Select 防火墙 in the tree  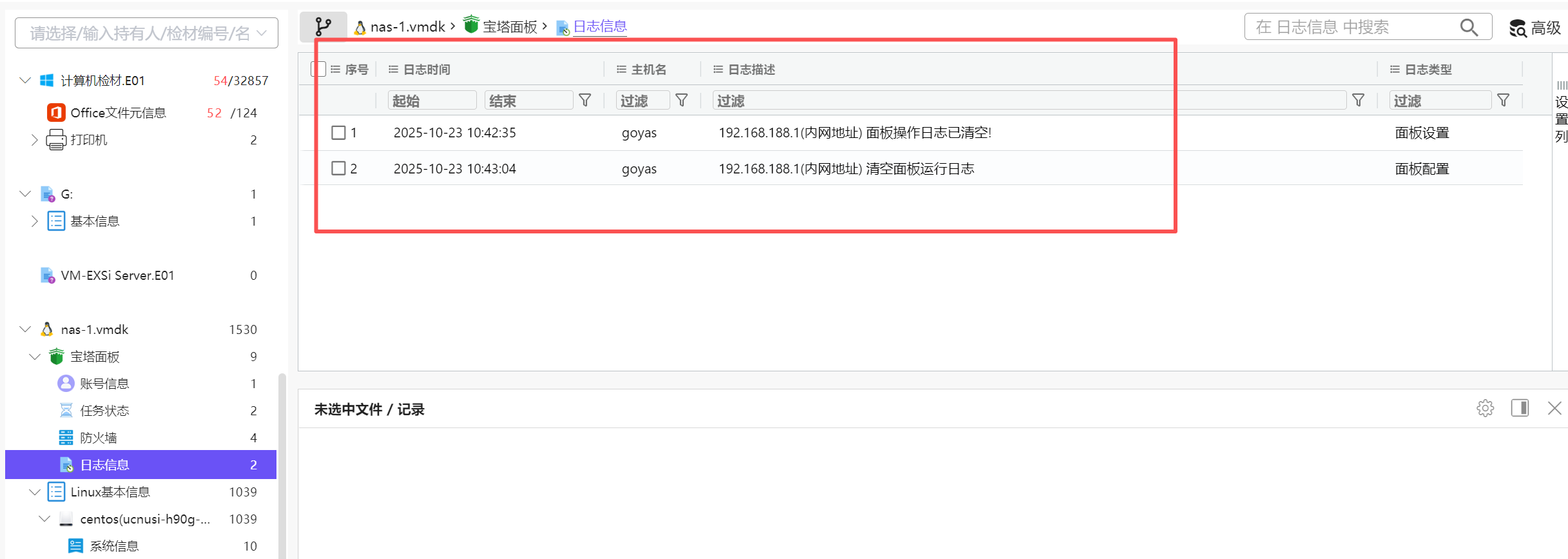[x=99, y=438]
